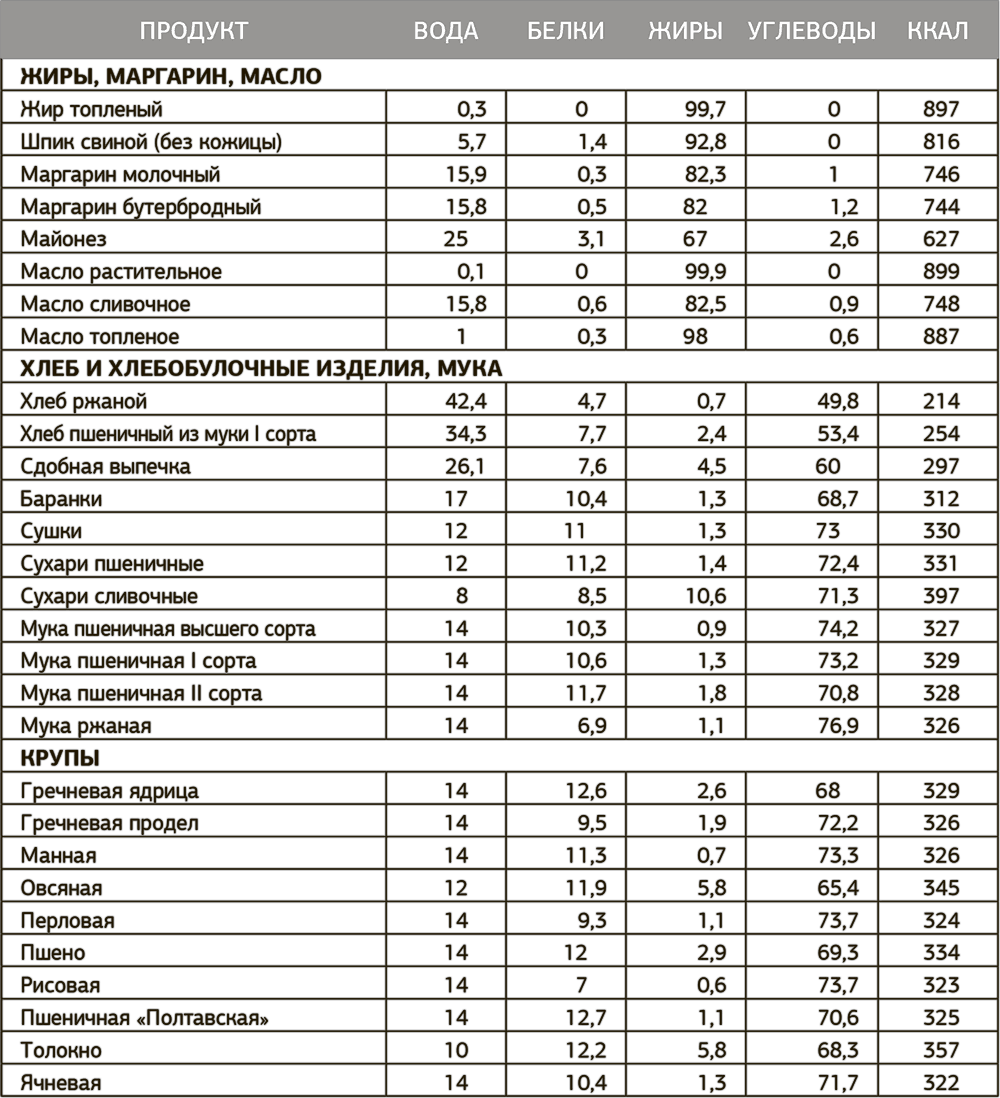Click the 816 kcal value for Шпик свиной
1000x1098 pixels.
pyautogui.click(x=940, y=141)
